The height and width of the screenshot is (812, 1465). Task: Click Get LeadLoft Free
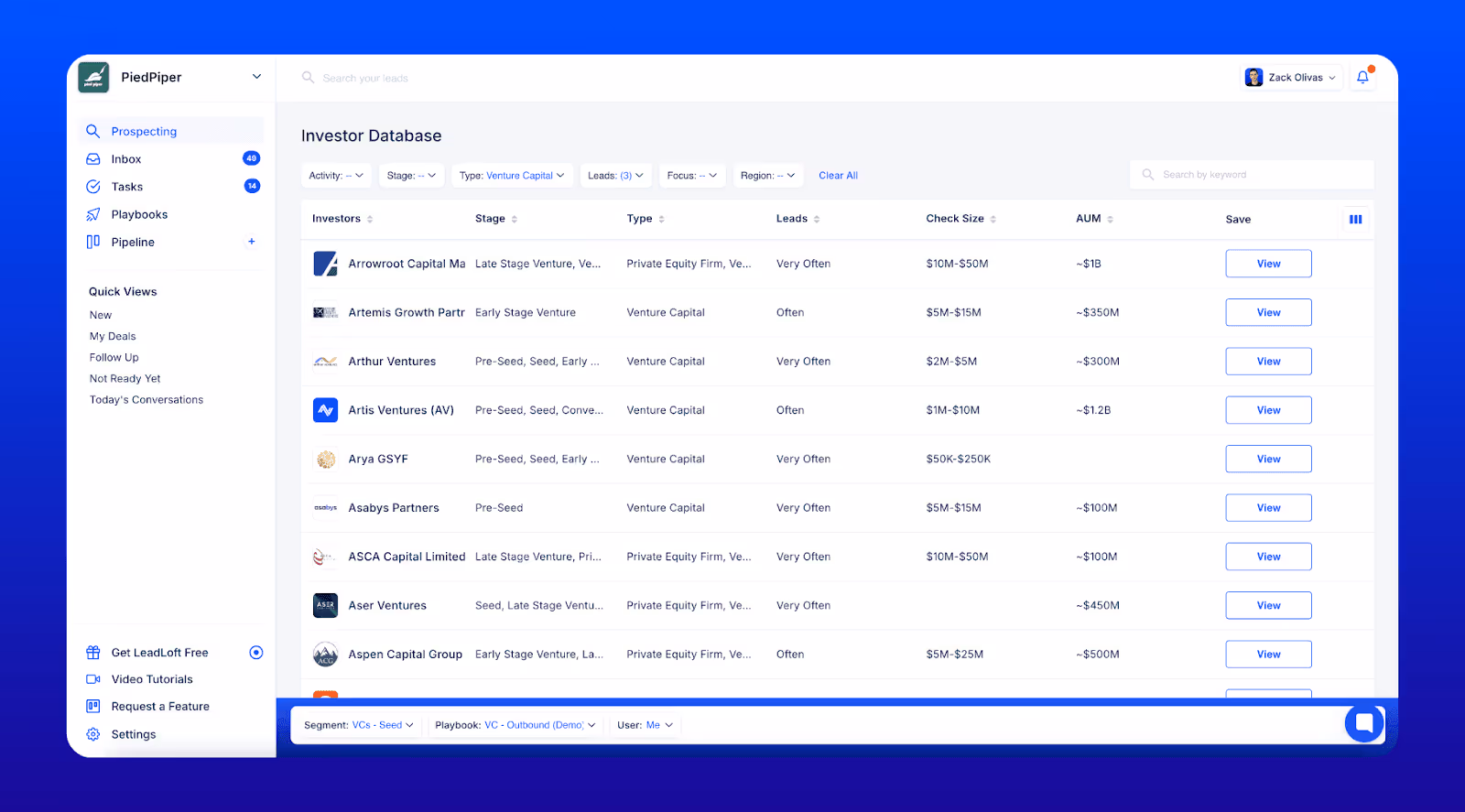[160, 653]
